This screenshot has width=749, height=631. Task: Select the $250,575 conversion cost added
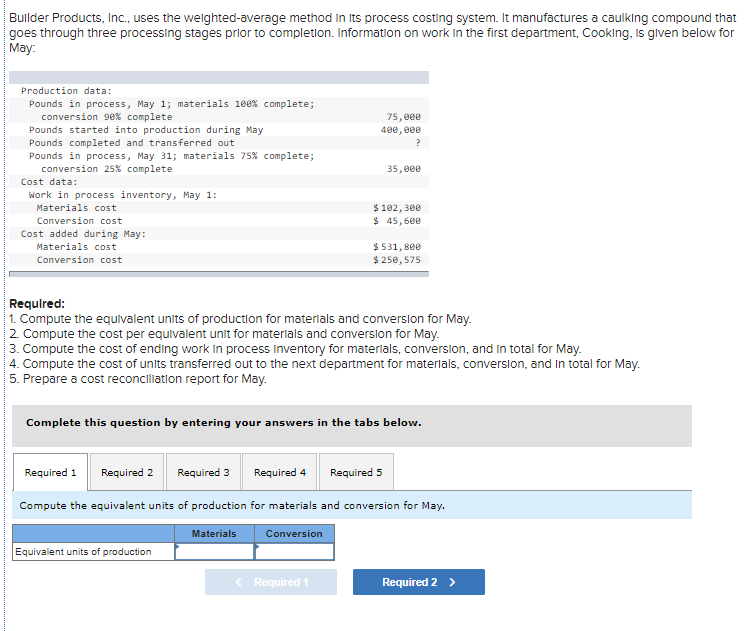click(397, 260)
